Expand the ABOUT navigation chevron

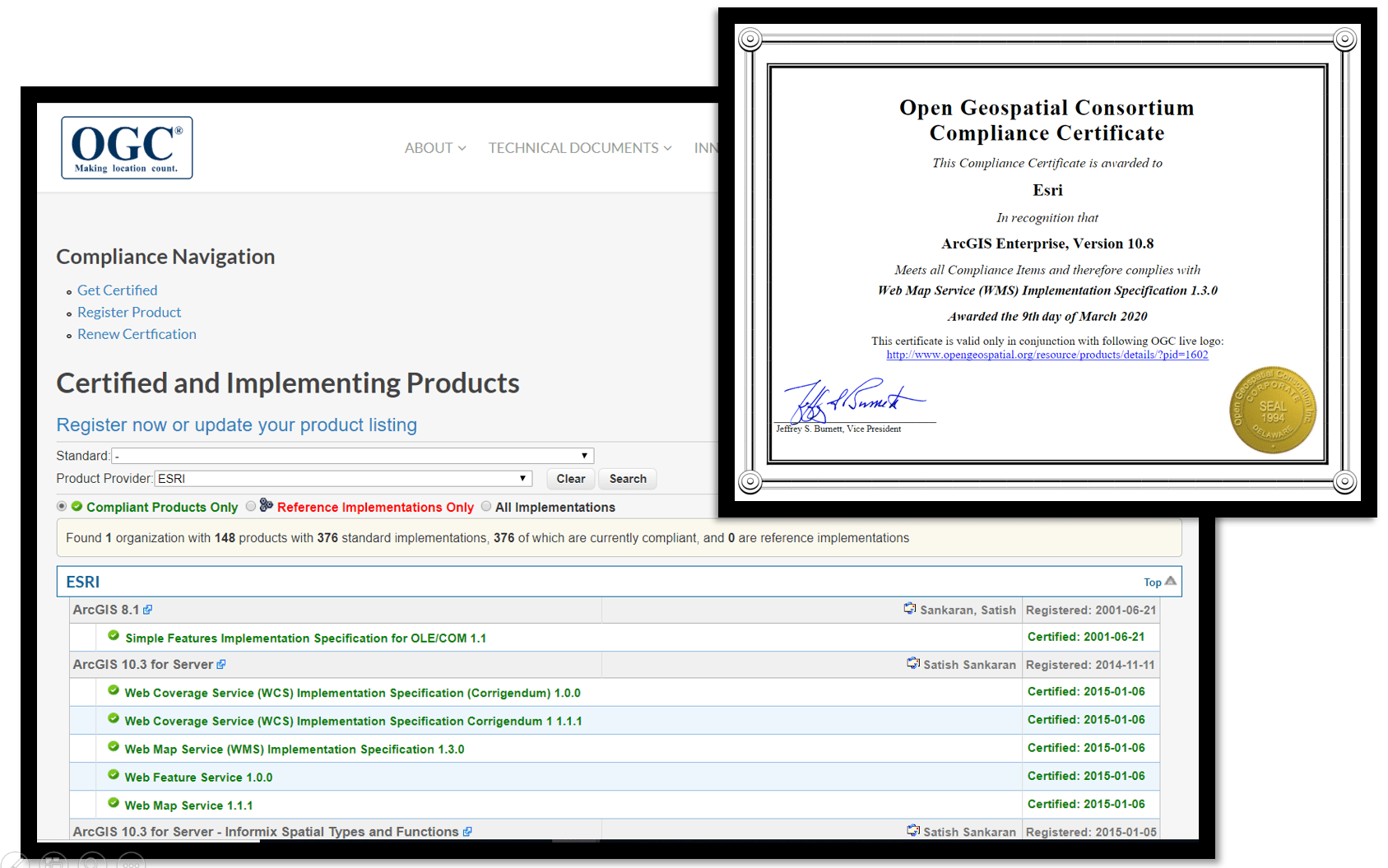pyautogui.click(x=462, y=148)
